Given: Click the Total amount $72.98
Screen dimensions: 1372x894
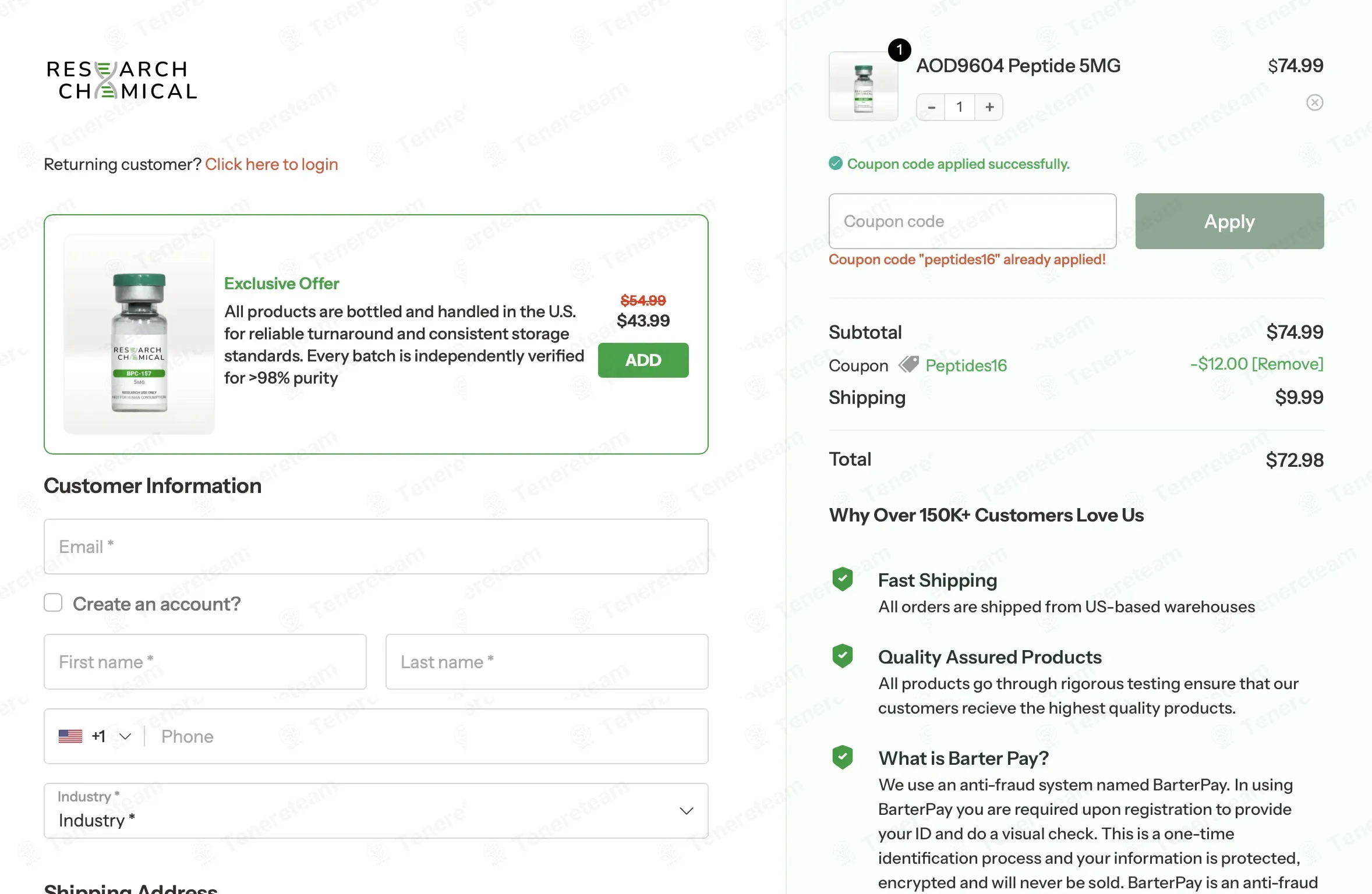Looking at the screenshot, I should click(x=1295, y=460).
